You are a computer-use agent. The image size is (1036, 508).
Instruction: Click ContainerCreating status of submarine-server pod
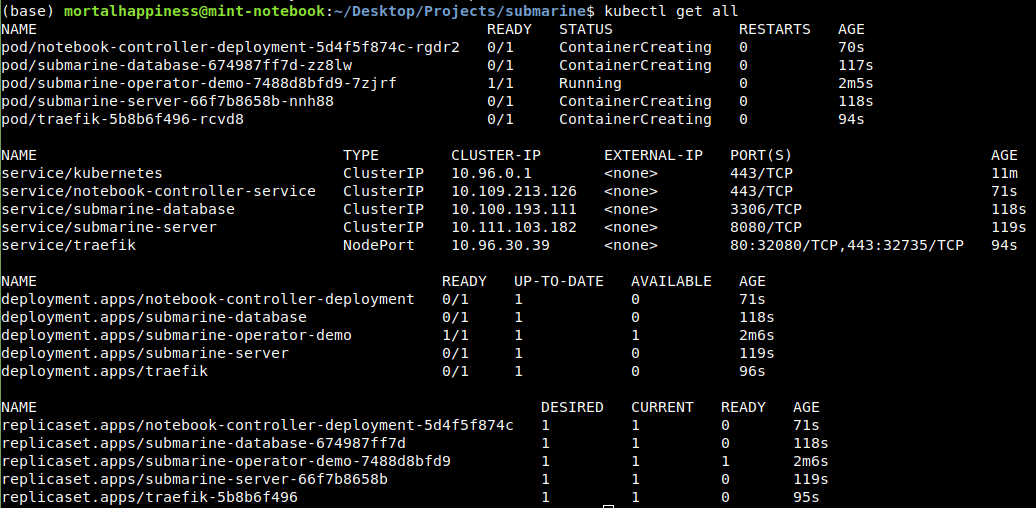tap(635, 101)
